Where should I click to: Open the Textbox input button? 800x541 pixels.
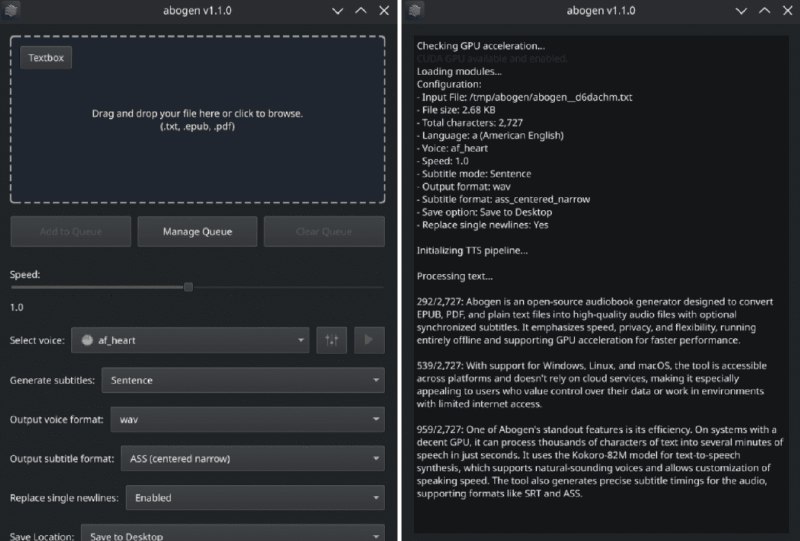click(46, 58)
